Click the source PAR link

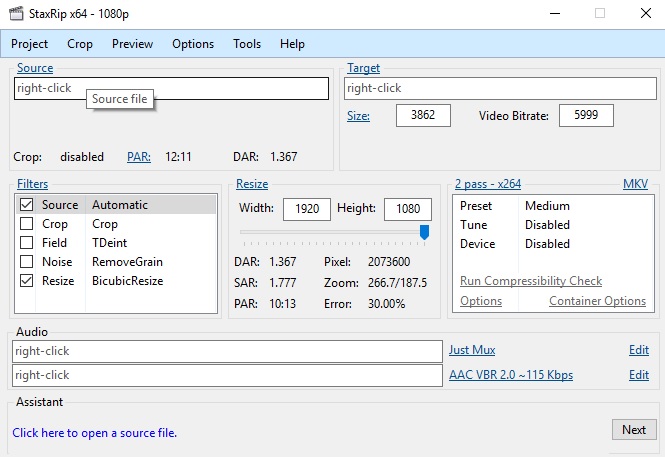click(139, 157)
